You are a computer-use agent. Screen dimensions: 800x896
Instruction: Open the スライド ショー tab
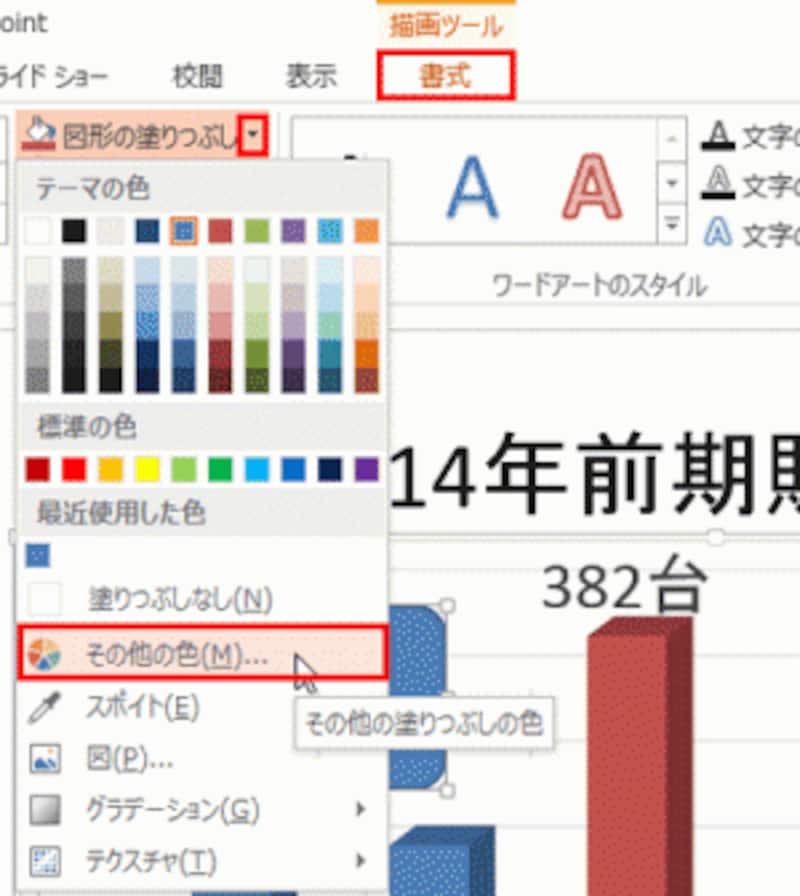point(53,76)
